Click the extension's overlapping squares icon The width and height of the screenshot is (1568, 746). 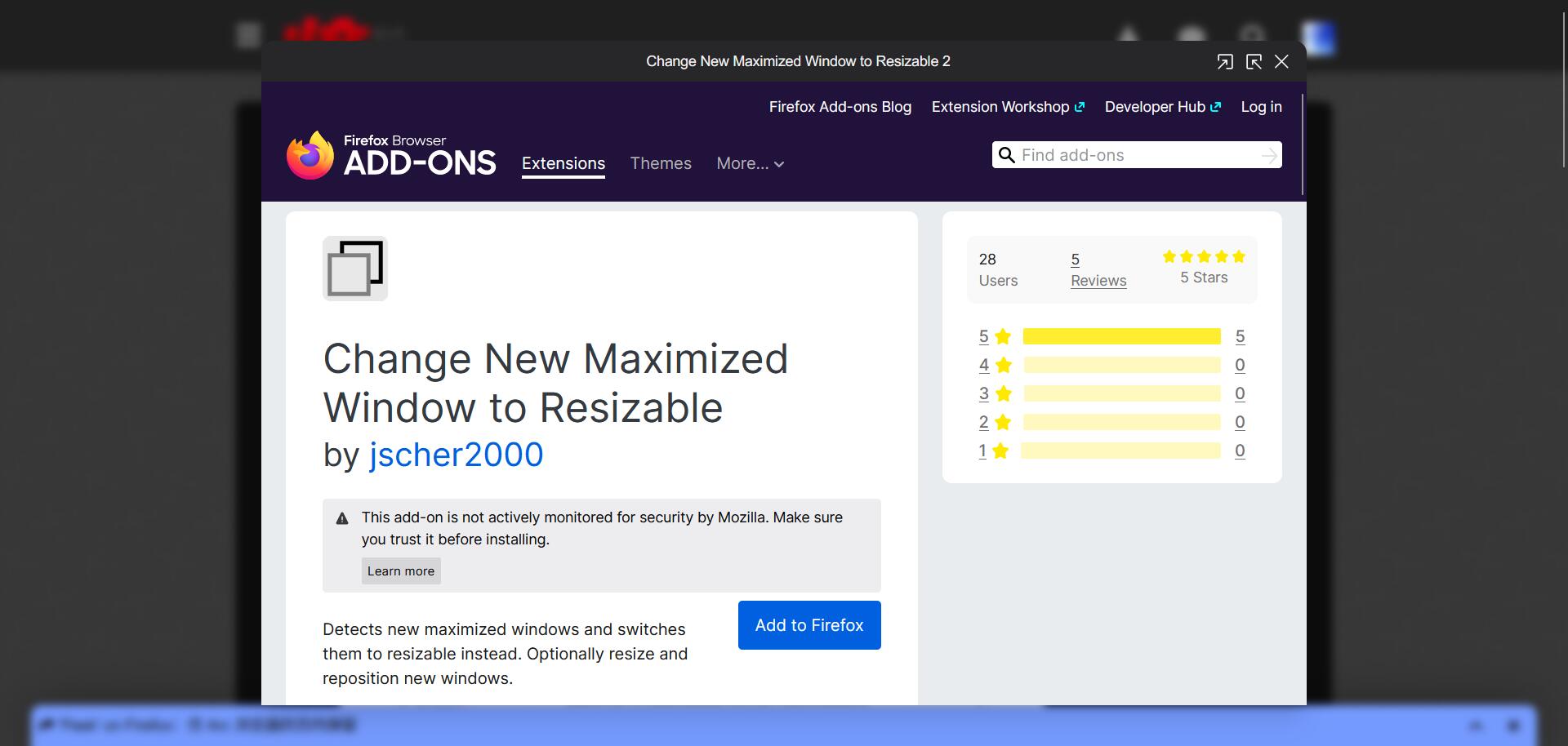pyautogui.click(x=355, y=269)
